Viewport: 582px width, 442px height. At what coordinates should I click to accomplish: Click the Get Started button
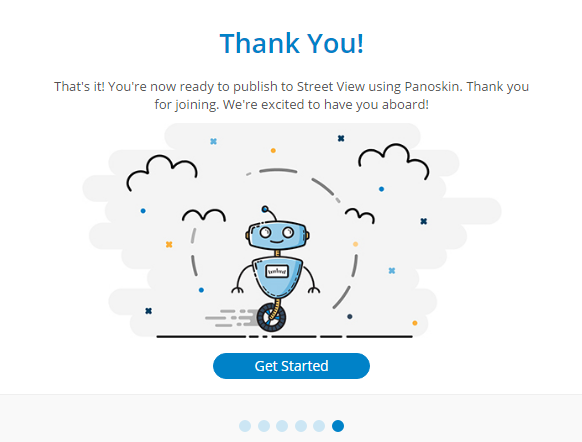291,366
